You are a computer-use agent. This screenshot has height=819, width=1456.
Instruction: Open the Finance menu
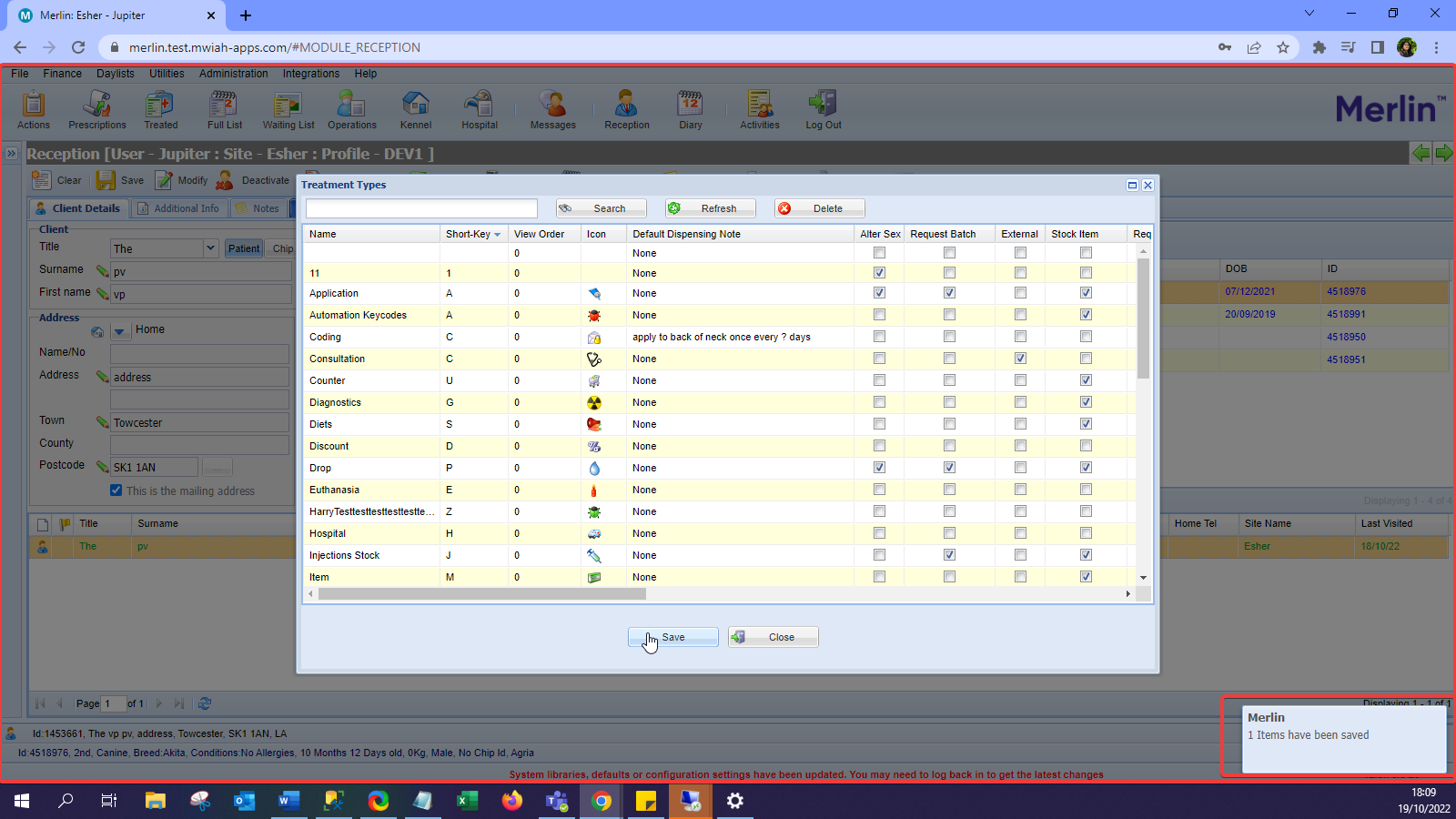63,74
